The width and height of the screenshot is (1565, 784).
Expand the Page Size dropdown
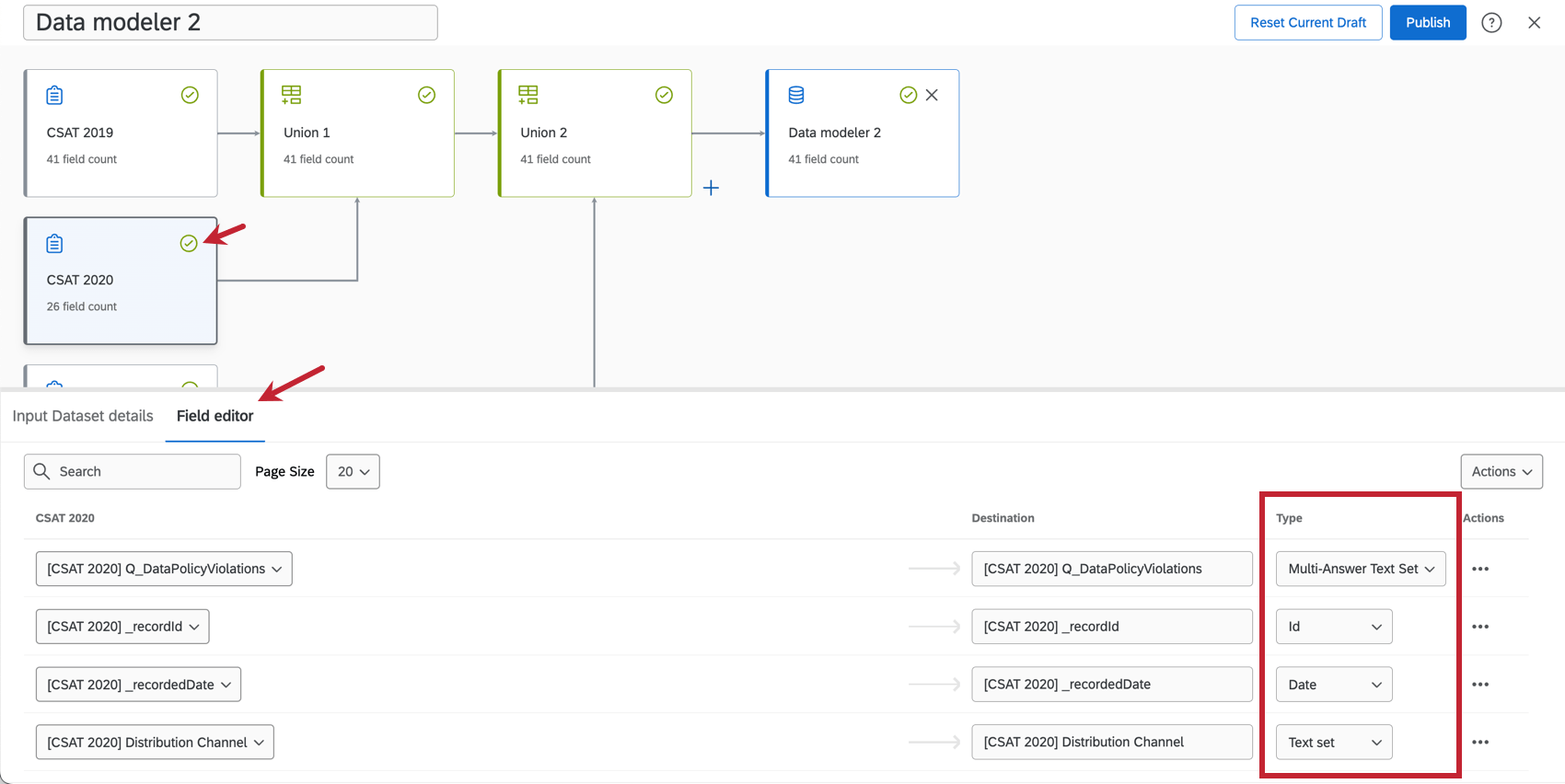(x=353, y=472)
